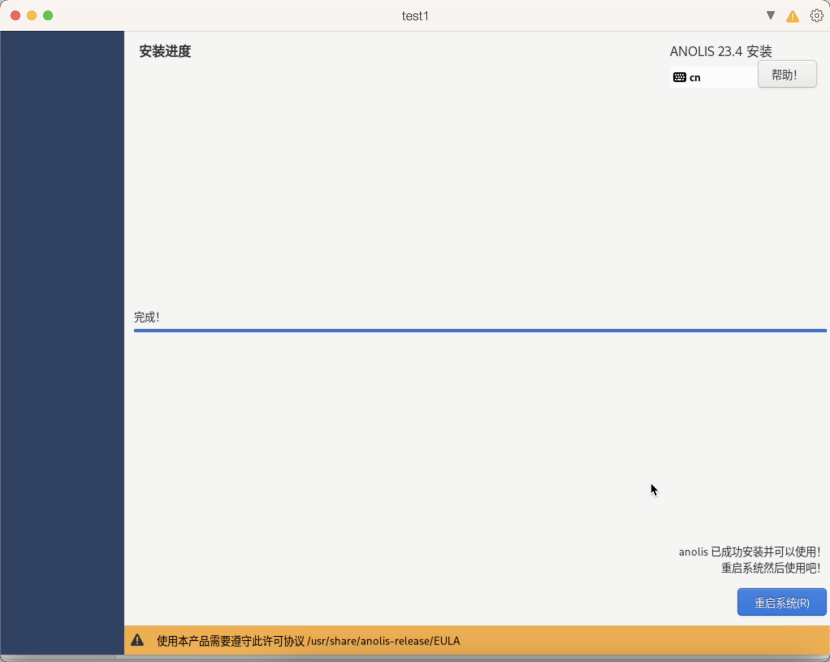Select the cn keyboard layout indicator

pyautogui.click(x=713, y=77)
